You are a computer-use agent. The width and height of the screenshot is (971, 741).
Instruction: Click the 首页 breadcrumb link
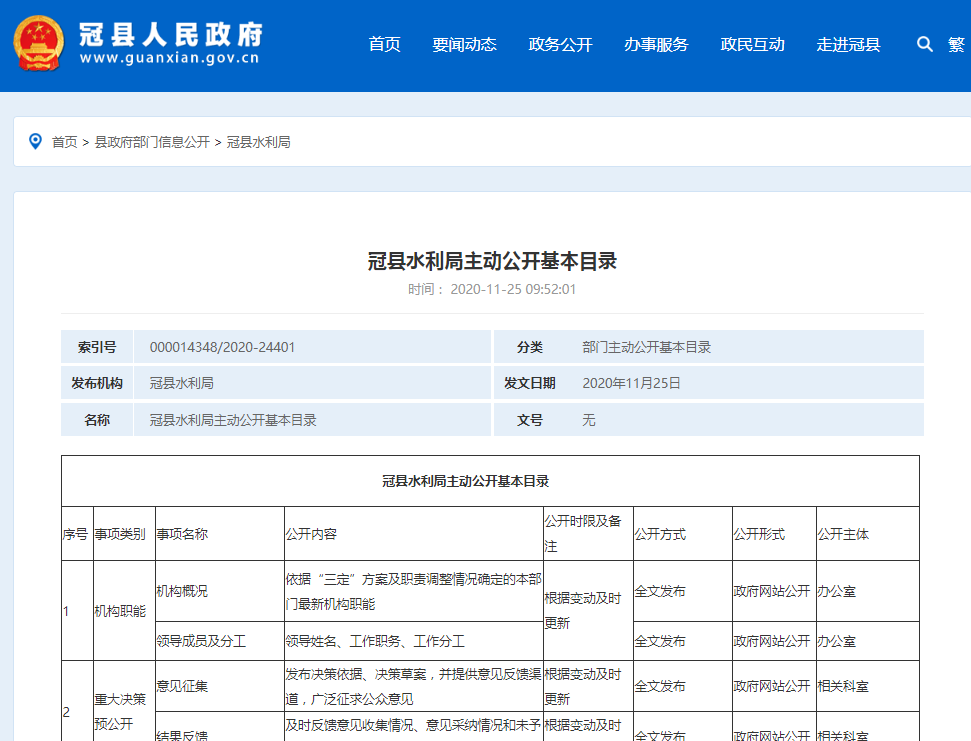click(x=65, y=142)
